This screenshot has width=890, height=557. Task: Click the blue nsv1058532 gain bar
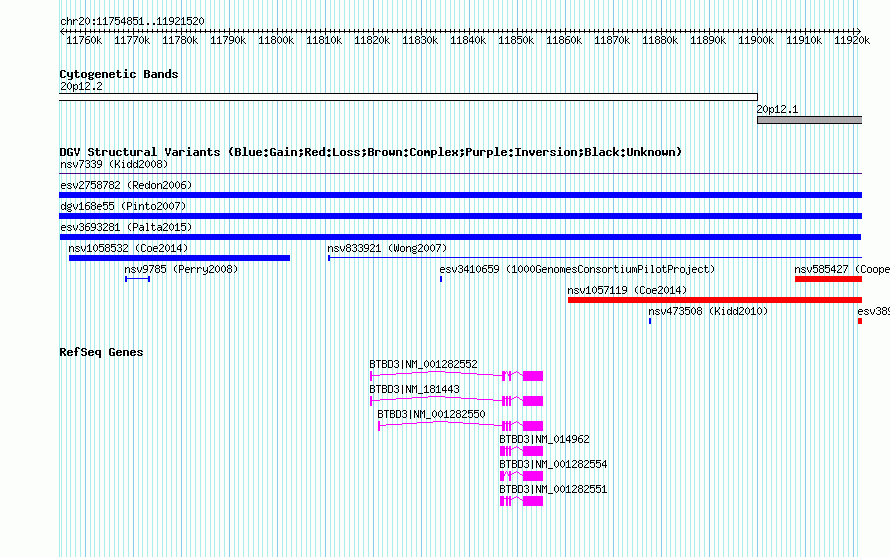tap(179, 258)
